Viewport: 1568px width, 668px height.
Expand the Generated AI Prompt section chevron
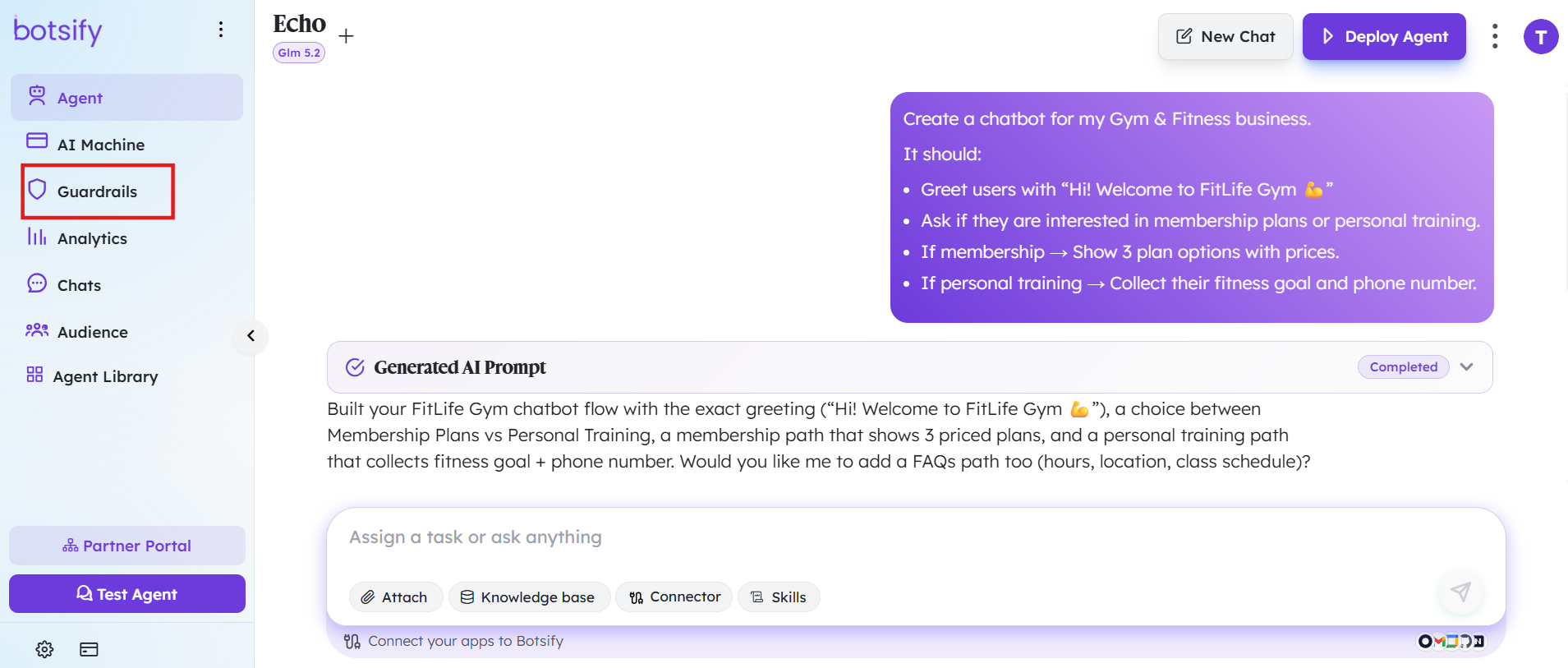pyautogui.click(x=1467, y=367)
